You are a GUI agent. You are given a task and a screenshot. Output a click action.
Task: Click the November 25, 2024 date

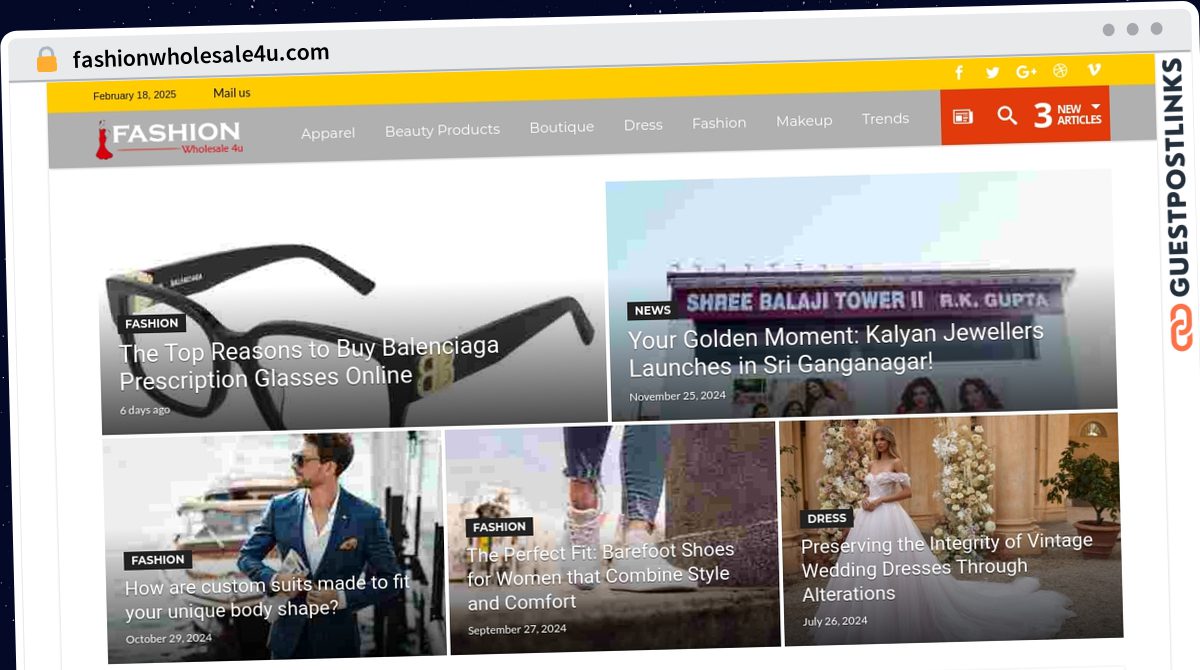tap(677, 396)
